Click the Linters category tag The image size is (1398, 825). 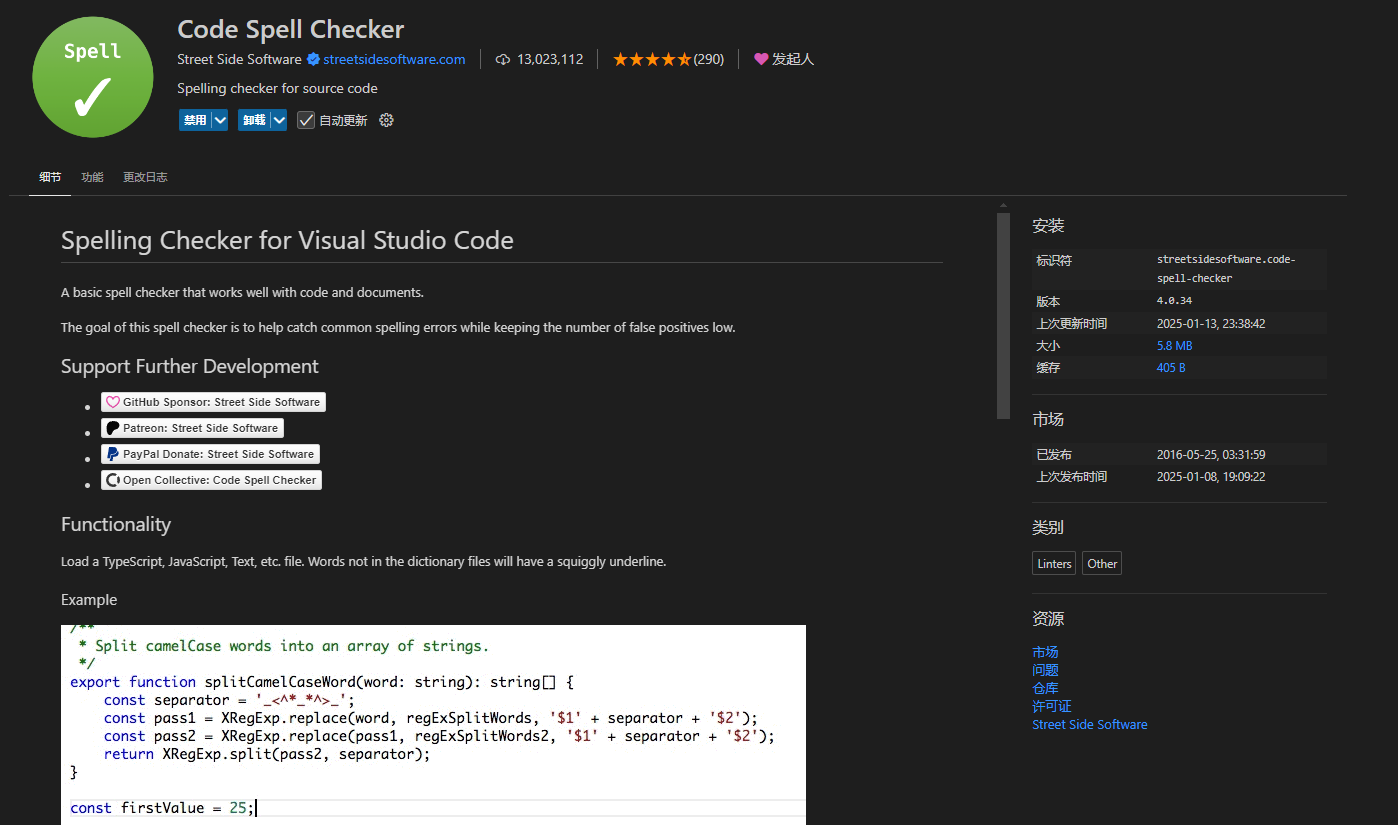[1054, 563]
